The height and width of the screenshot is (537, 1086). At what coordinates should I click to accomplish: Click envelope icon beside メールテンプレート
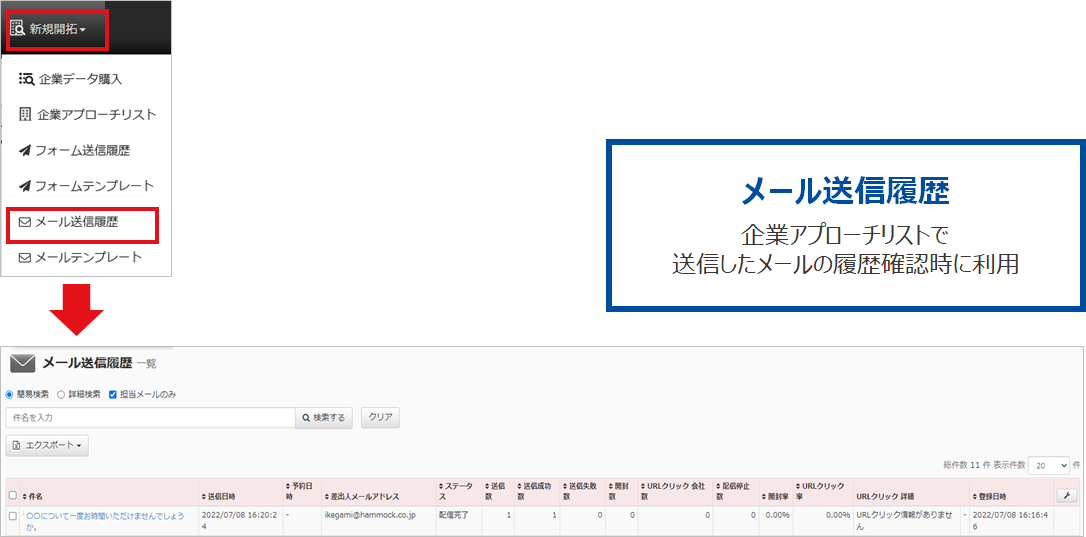[25, 258]
